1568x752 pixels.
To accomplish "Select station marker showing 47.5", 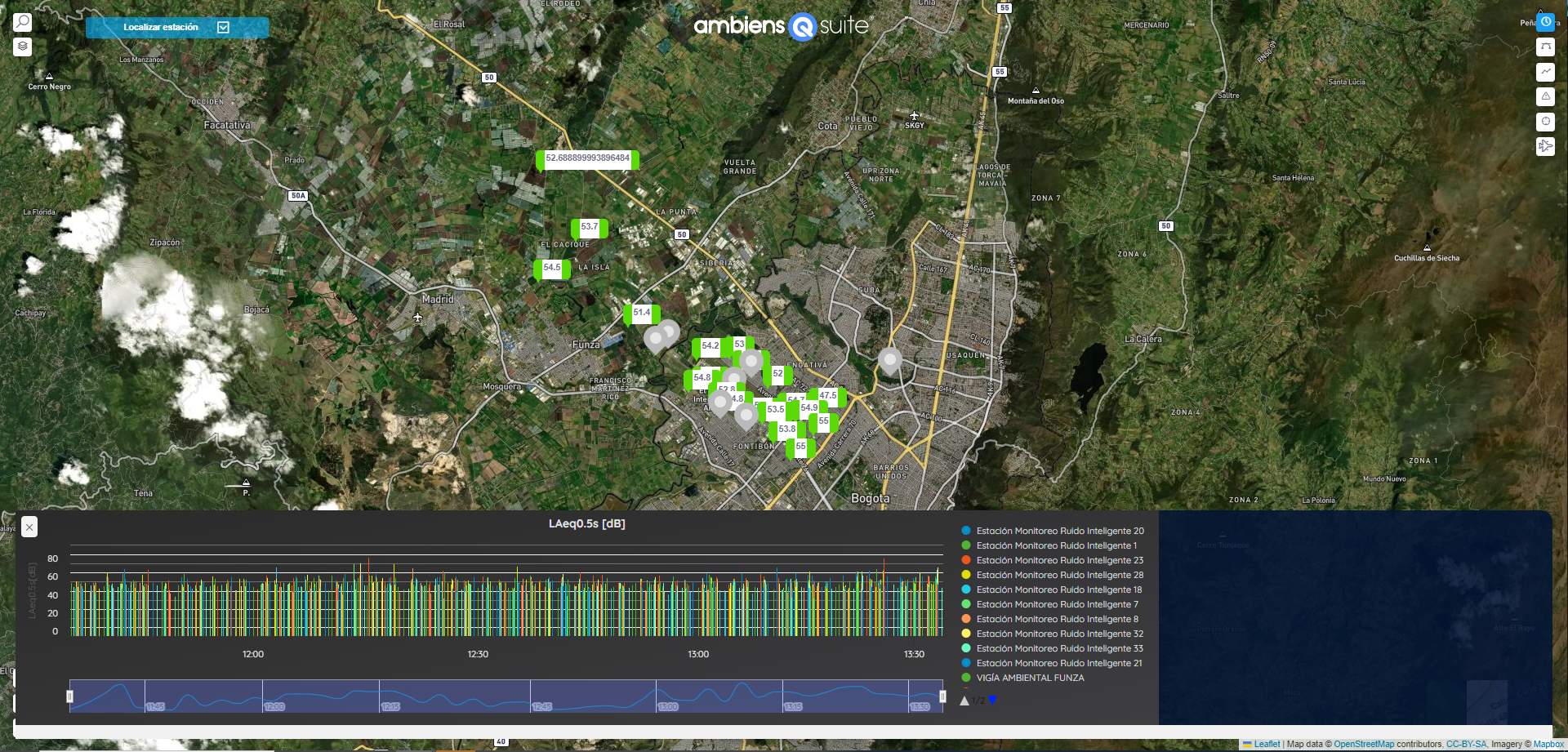I will click(828, 396).
